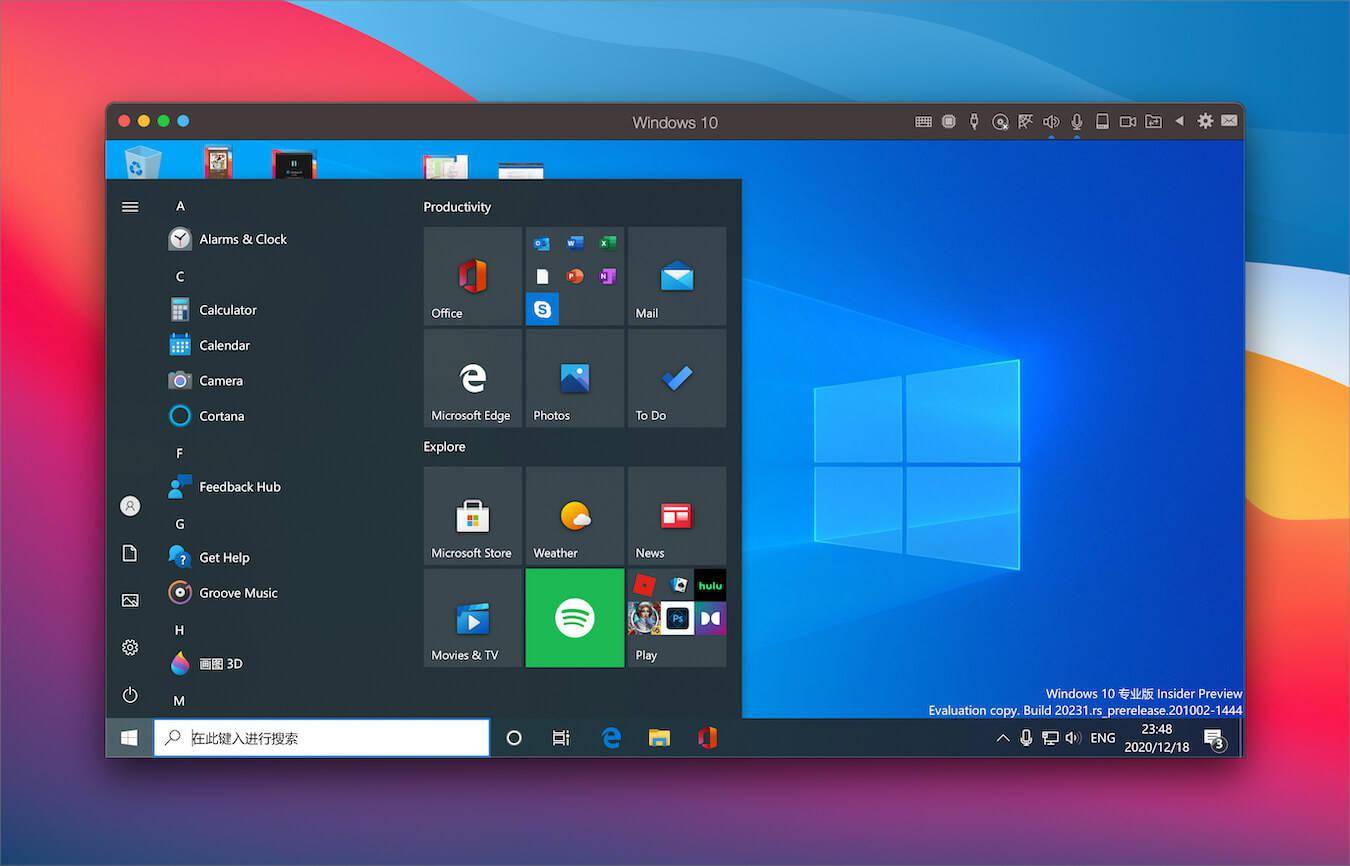The image size is (1350, 866).
Task: Click the letter H group header
Action: 180,630
